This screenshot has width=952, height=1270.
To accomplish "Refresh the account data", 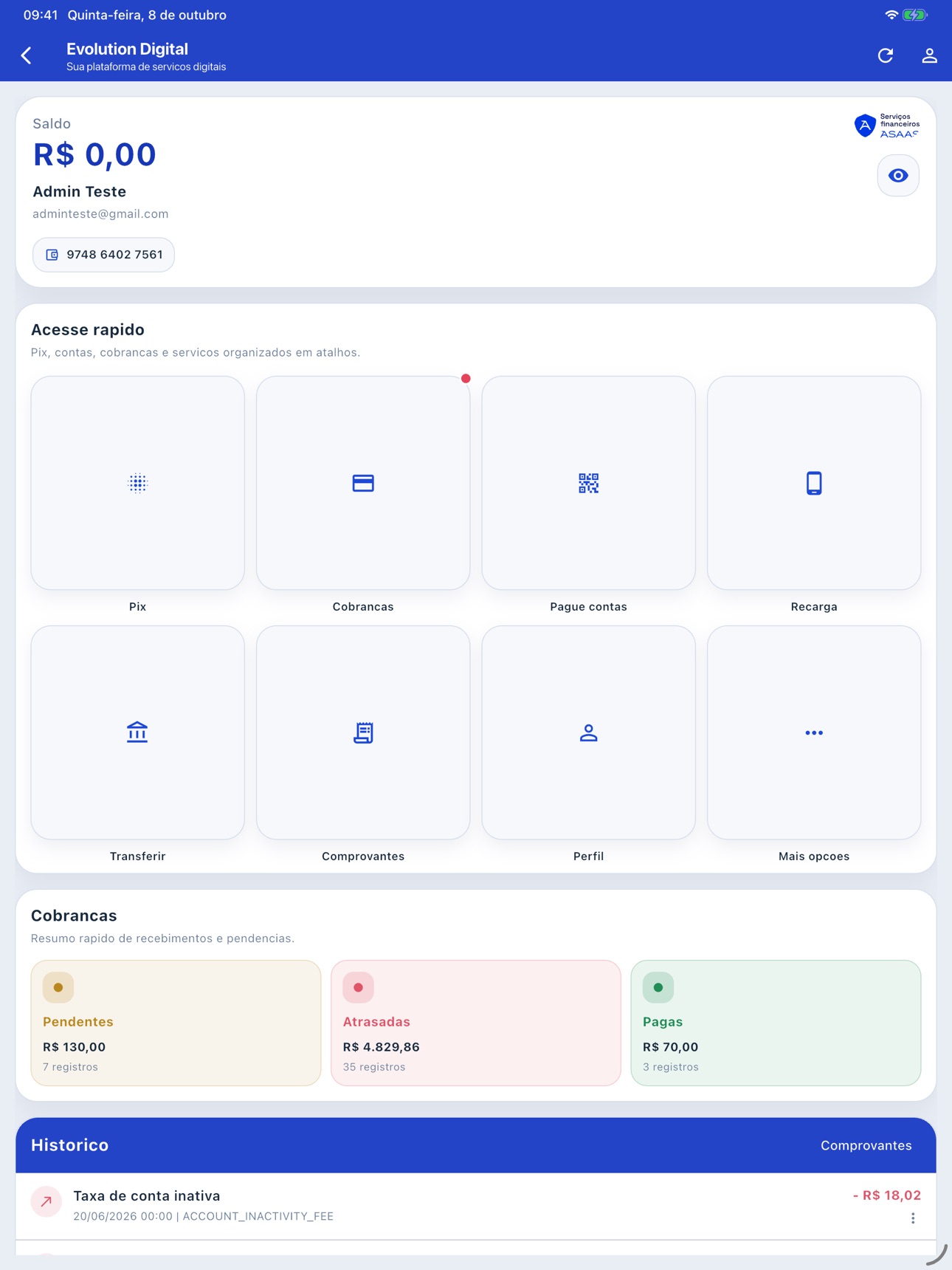I will [x=886, y=55].
